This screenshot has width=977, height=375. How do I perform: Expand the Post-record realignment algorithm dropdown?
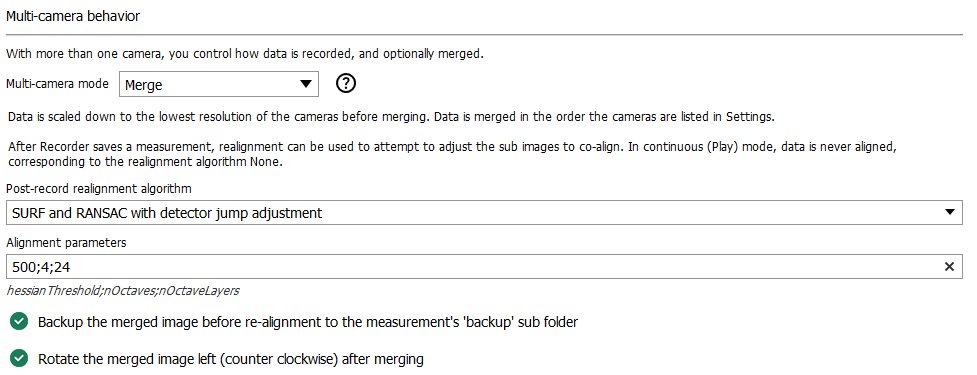coord(484,212)
